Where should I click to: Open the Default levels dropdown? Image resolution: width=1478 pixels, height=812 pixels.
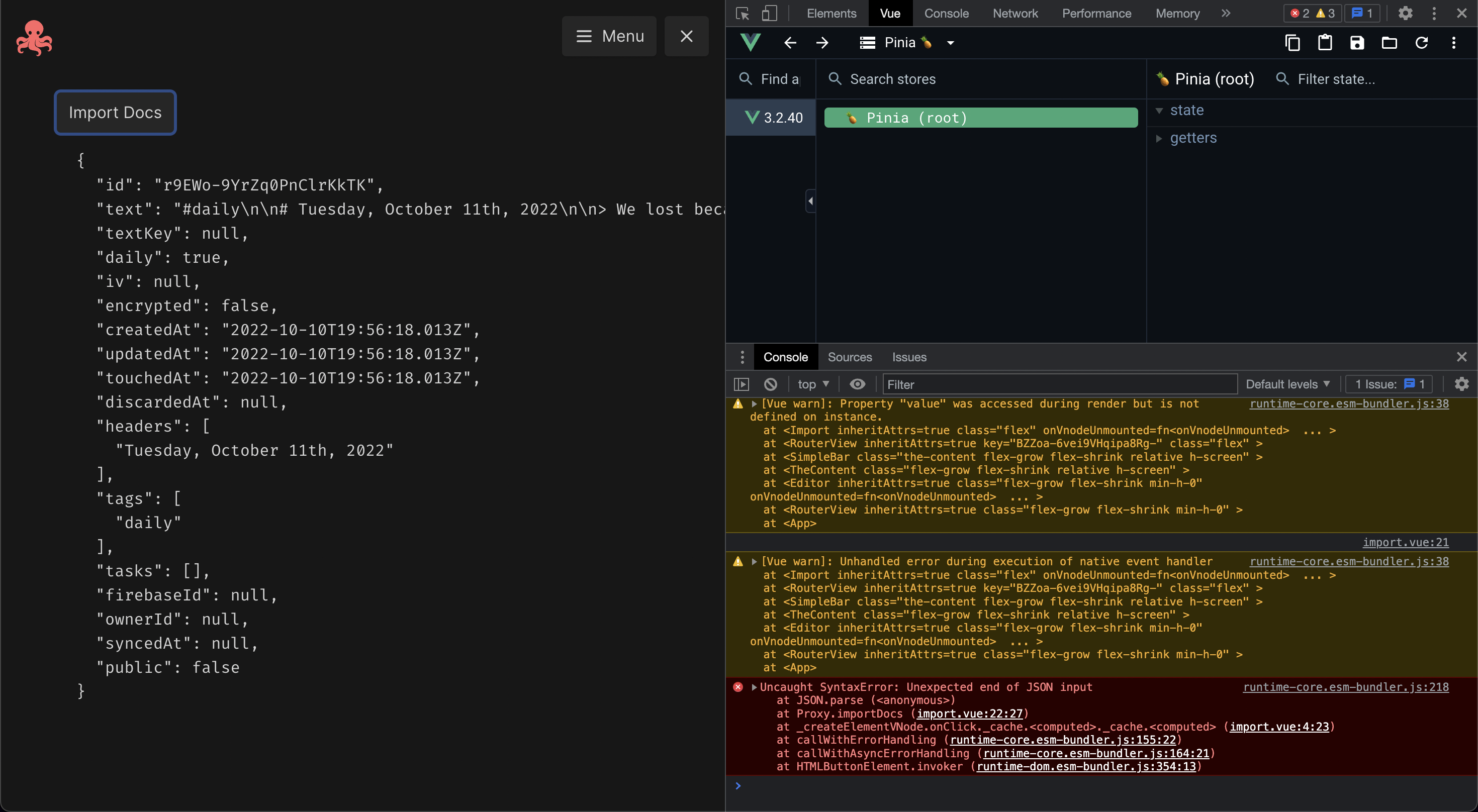tap(1287, 384)
